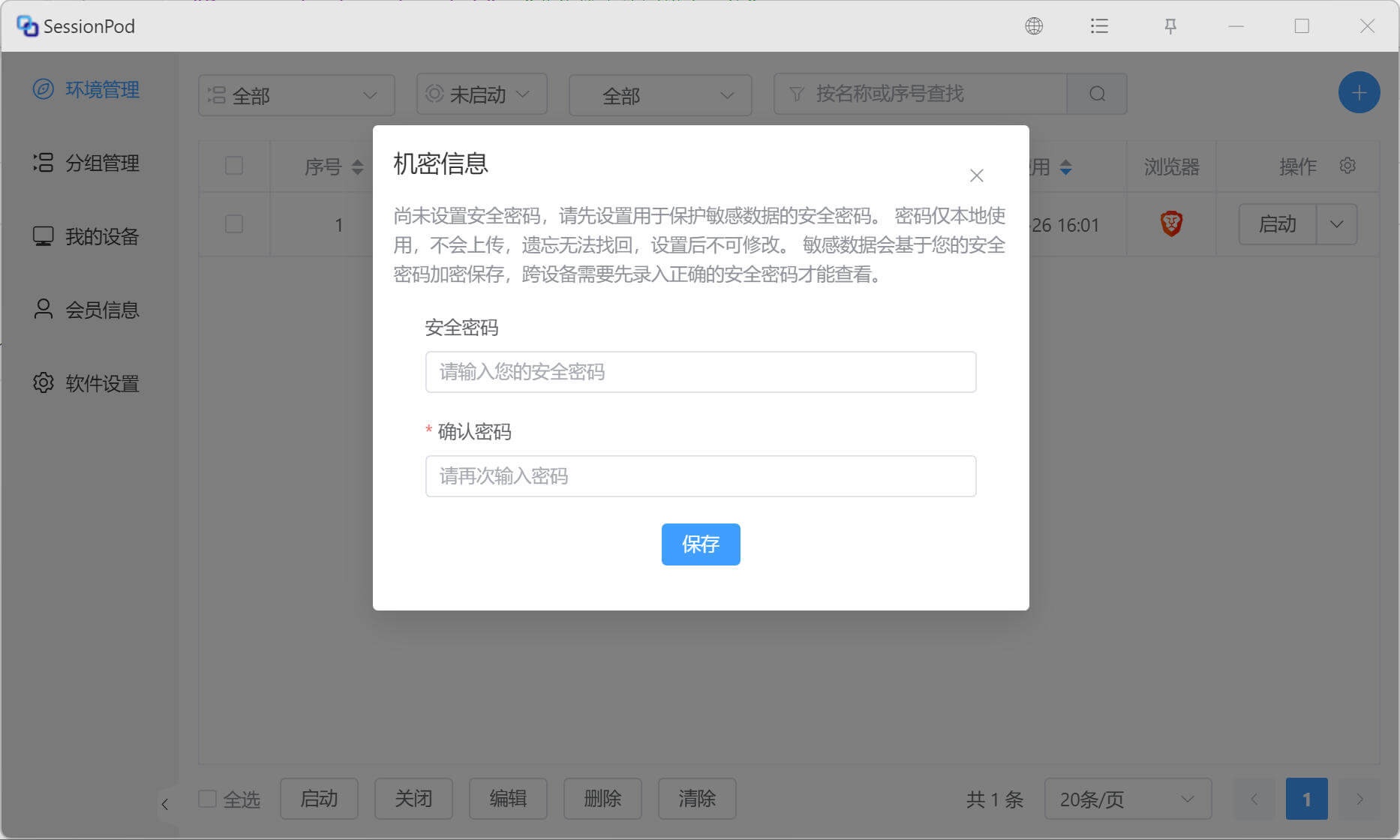The height and width of the screenshot is (840, 1400).
Task: Click the bottom 删除 button
Action: tap(602, 799)
